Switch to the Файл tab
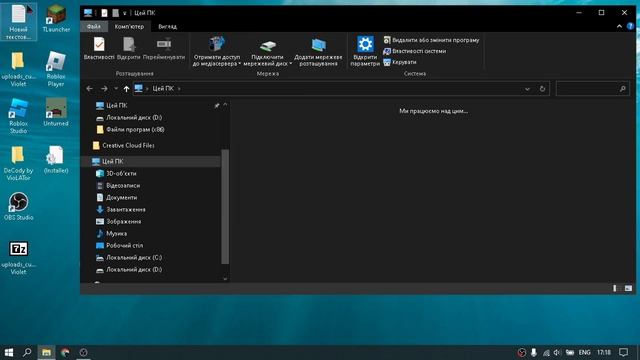Screen dimensions: 640x360 point(93,27)
